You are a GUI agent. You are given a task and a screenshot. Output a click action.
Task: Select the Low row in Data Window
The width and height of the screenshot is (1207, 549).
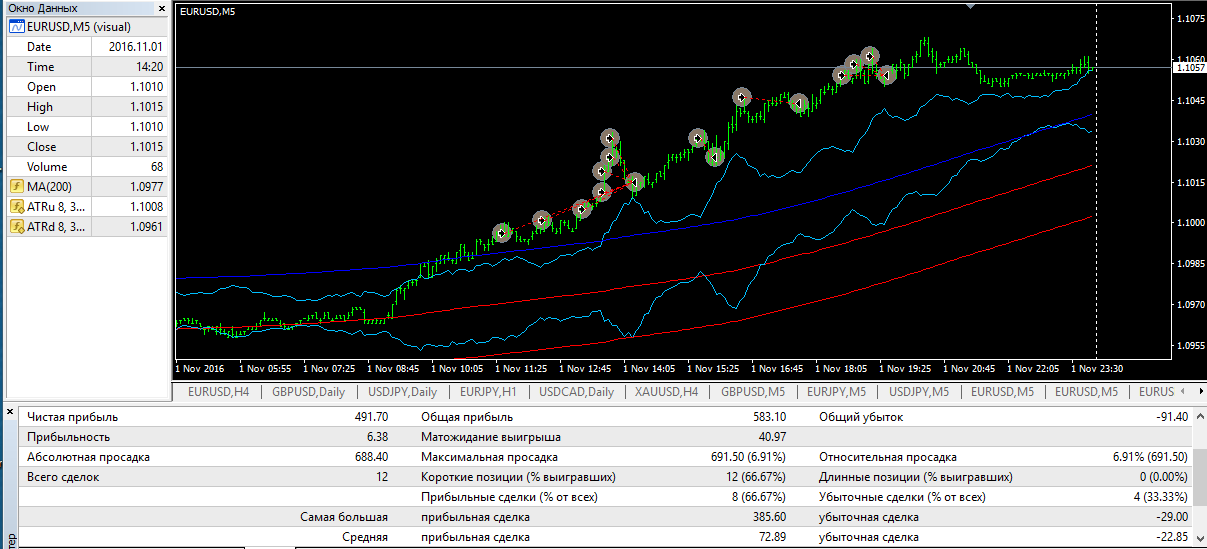point(86,127)
